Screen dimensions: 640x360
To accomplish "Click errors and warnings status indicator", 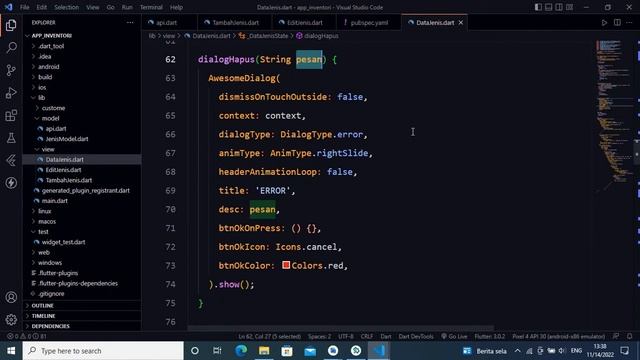I will [27, 337].
